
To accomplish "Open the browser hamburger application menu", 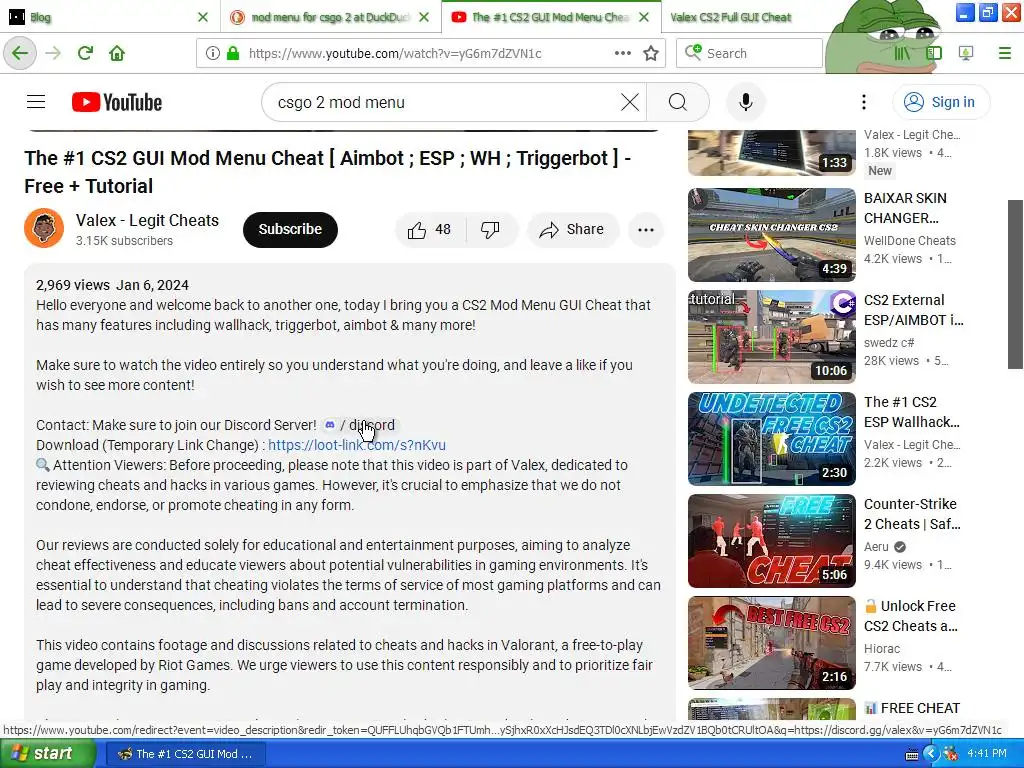I will coord(1005,53).
